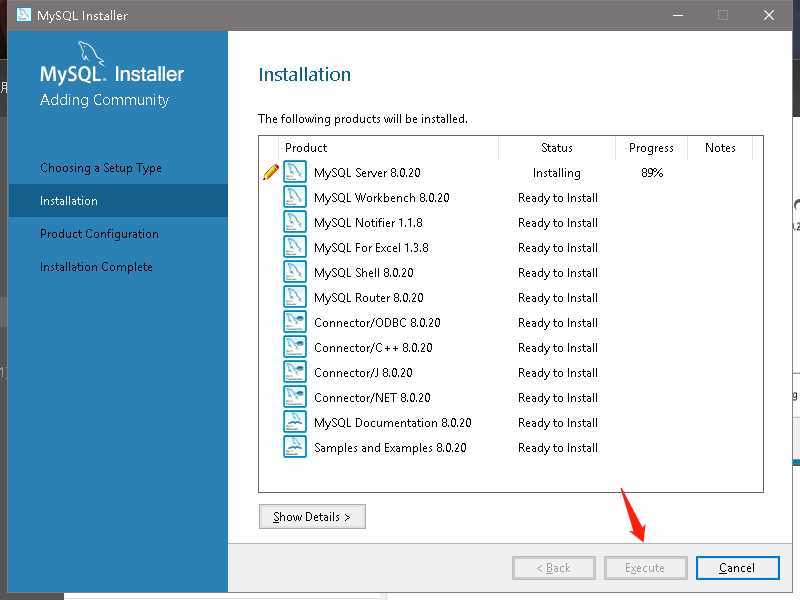Select the Samples and Examples 8.0.20 text

[x=390, y=448]
